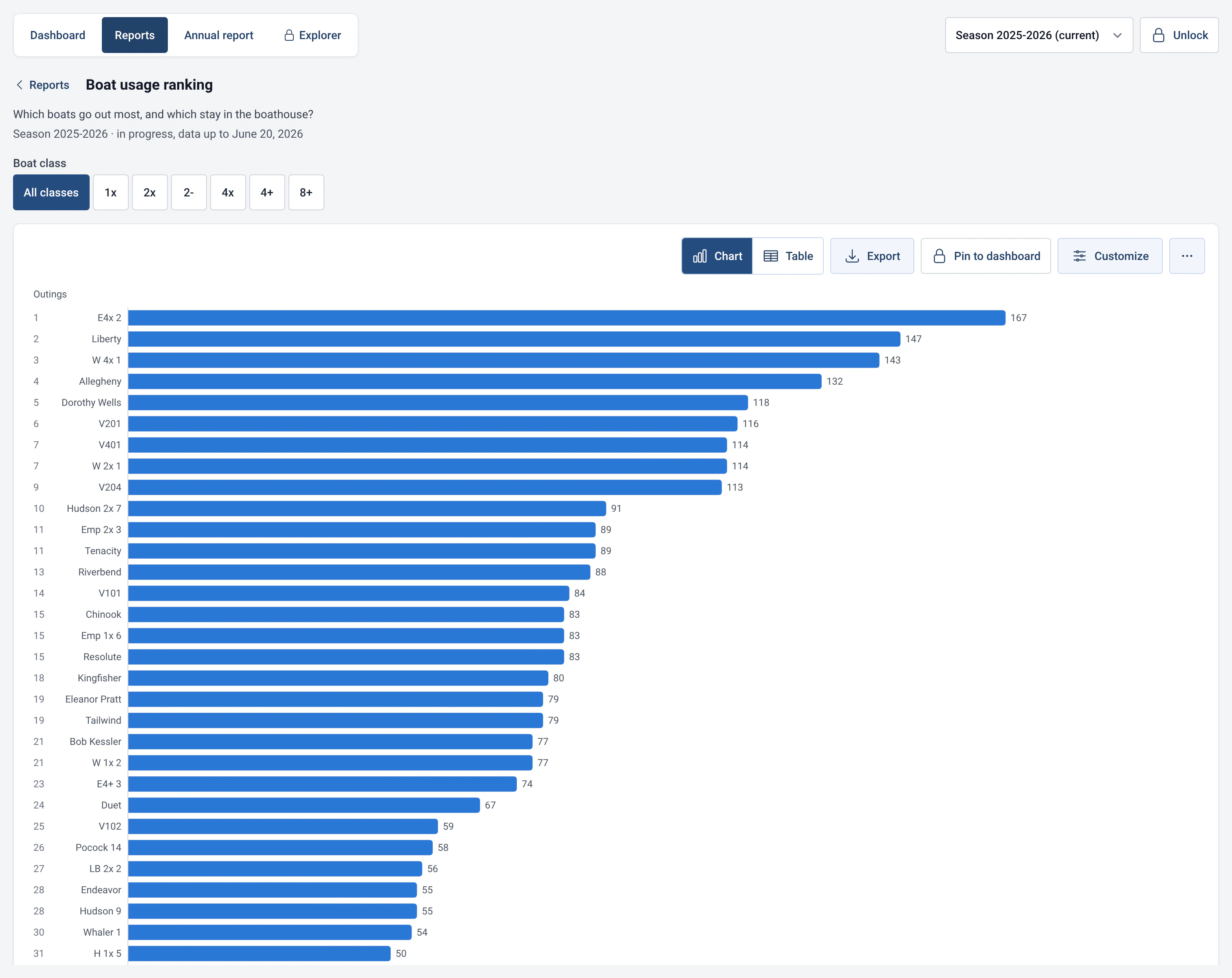Viewport: 1232px width, 978px height.
Task: Click the 'Tenacity' boat label
Action: pyautogui.click(x=103, y=551)
